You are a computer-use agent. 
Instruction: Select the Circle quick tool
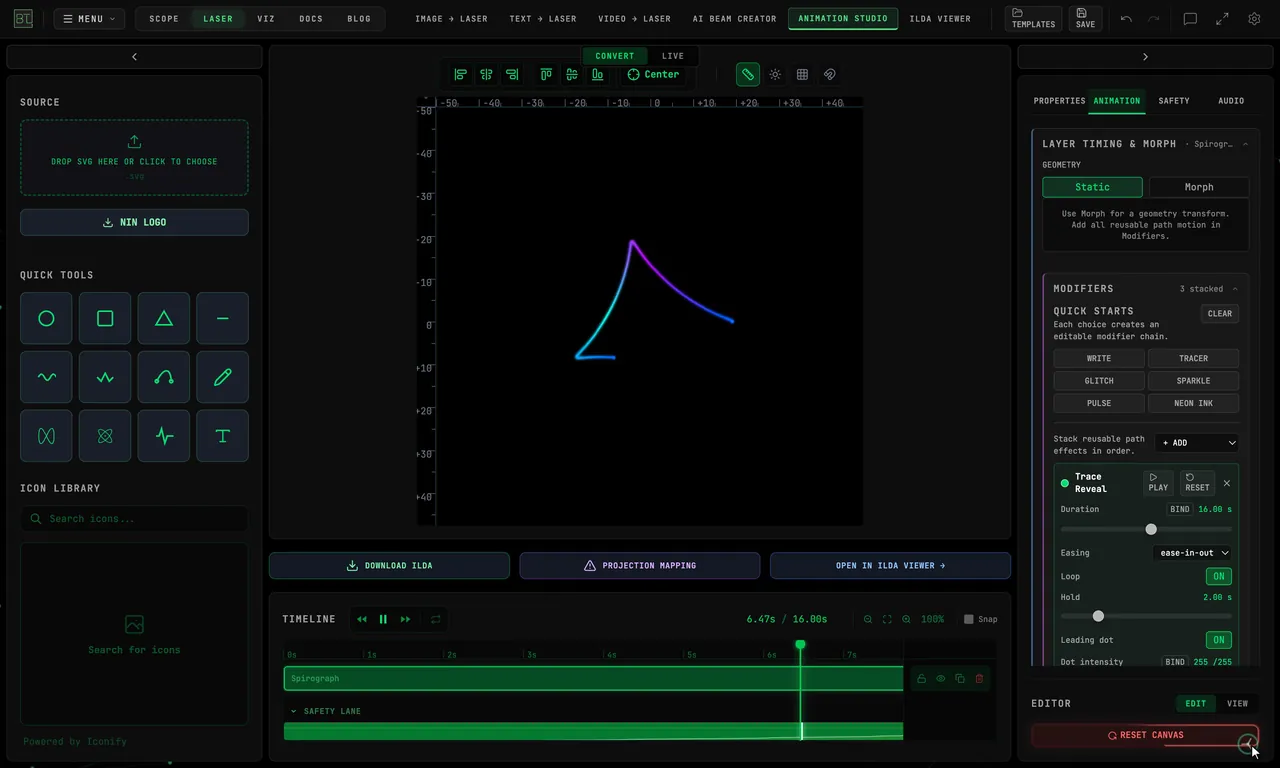46,319
